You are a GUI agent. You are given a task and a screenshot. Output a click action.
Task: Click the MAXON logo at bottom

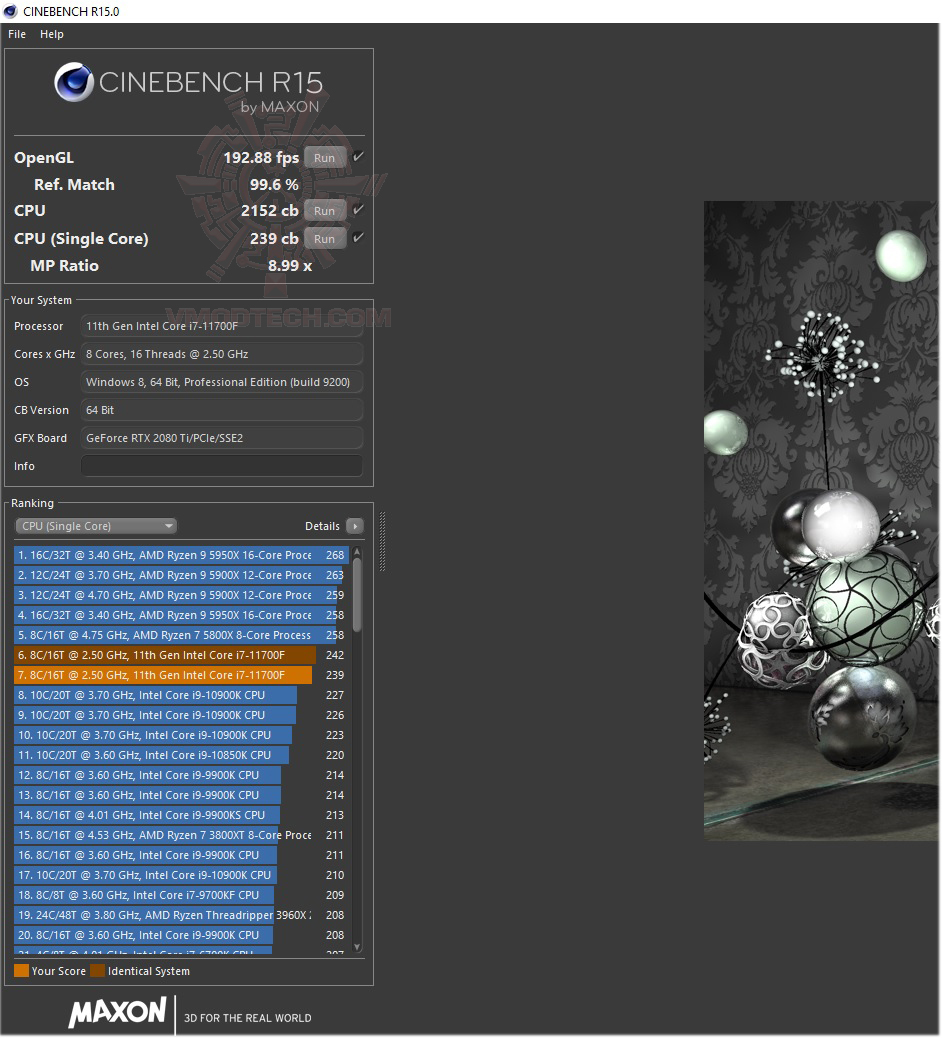(x=117, y=1012)
